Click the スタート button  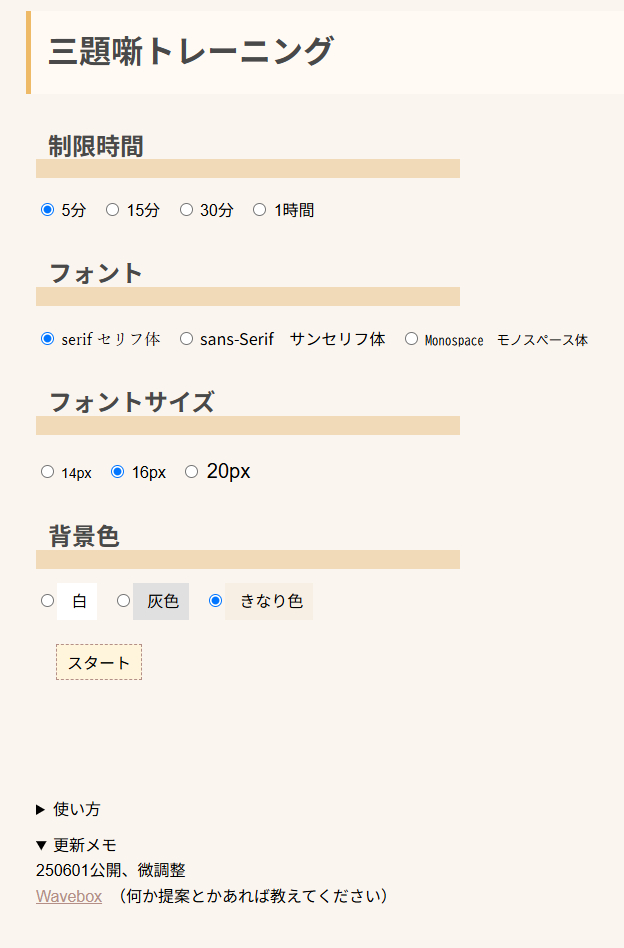pos(99,662)
